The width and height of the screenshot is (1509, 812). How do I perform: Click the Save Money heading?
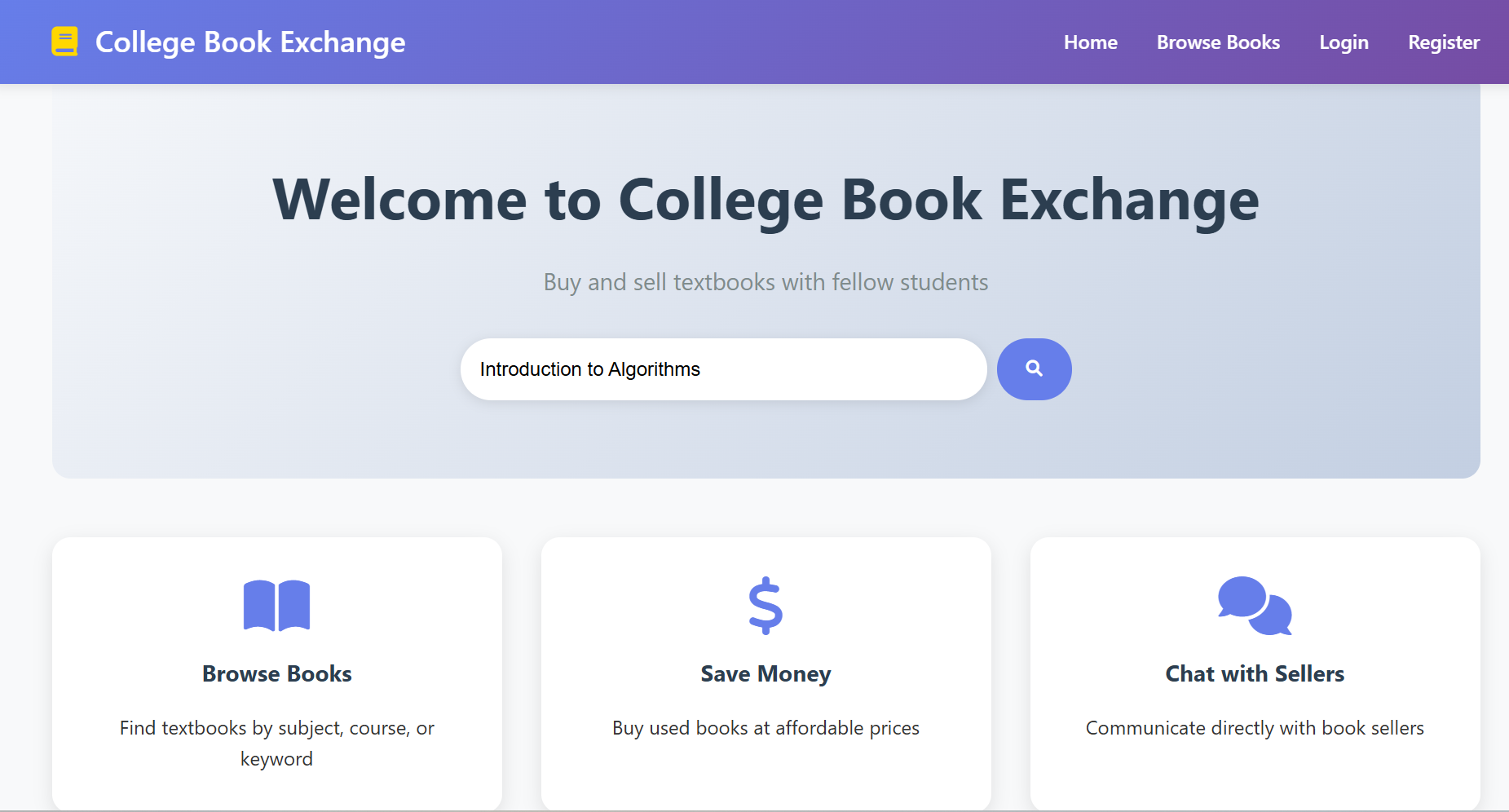[765, 673]
